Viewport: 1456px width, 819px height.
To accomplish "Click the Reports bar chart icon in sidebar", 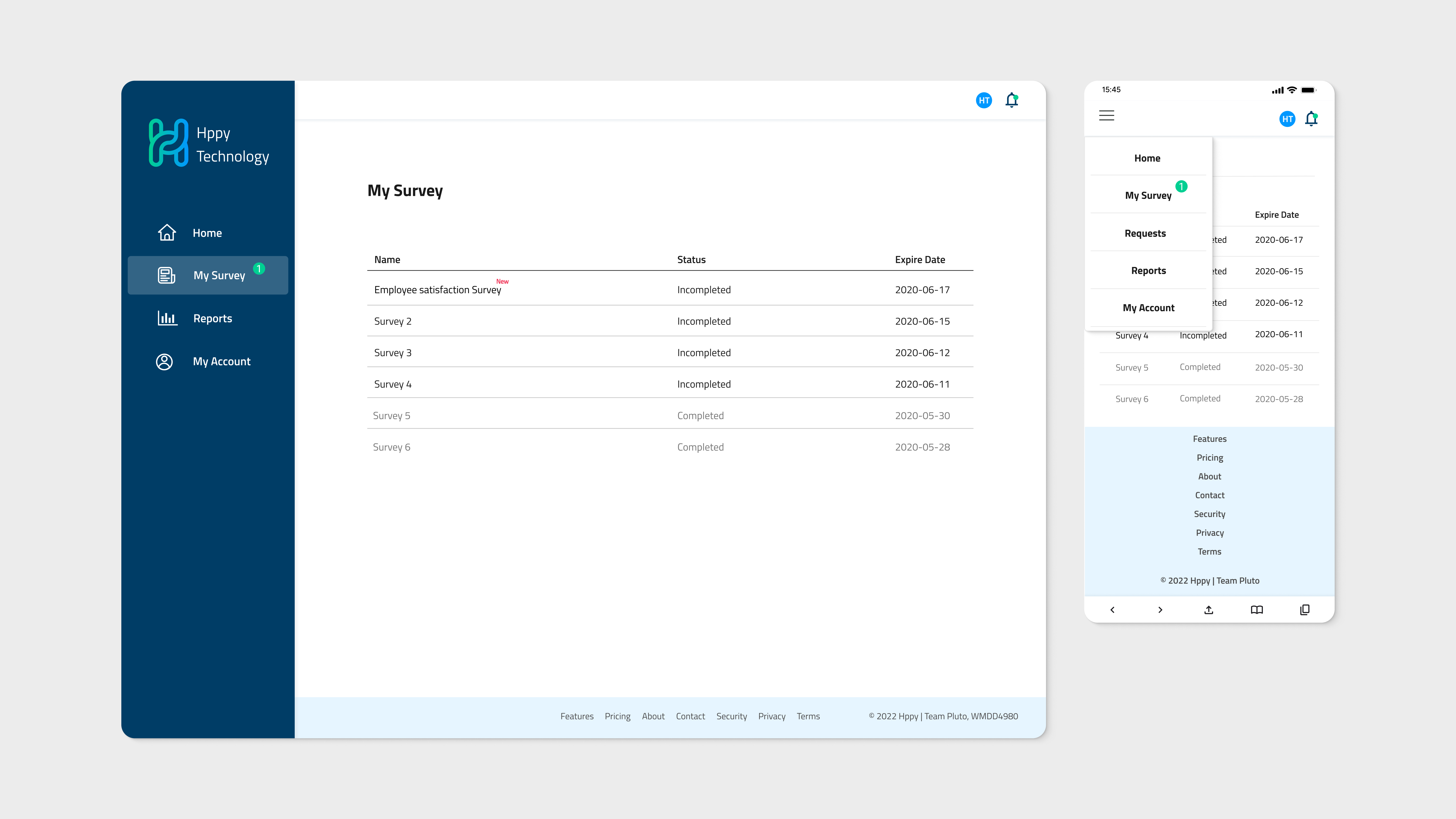I will click(x=167, y=318).
